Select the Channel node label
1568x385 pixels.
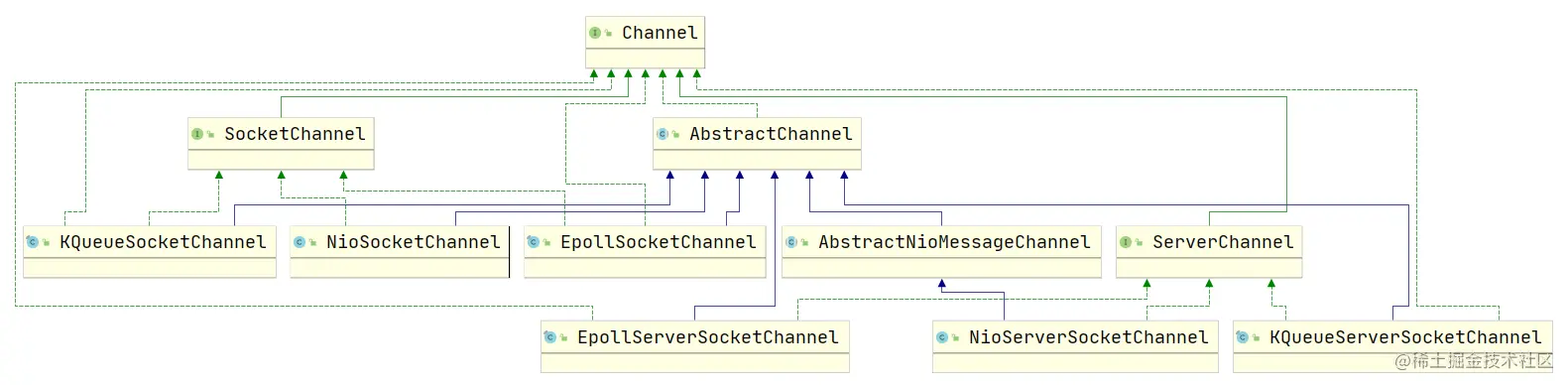coord(660,33)
